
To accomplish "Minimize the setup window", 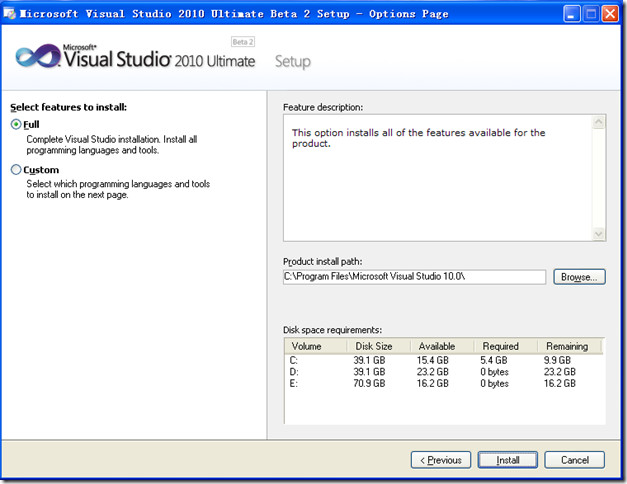I will pos(571,14).
